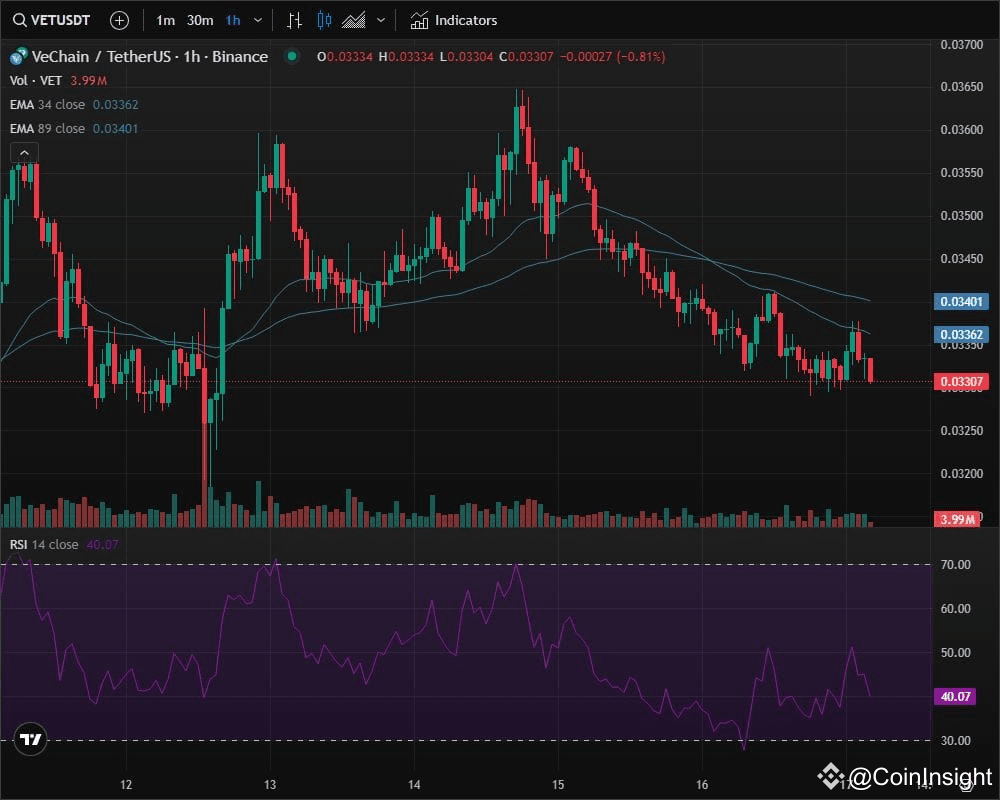Select the bar replay style icon
The height and width of the screenshot is (800, 1000).
pyautogui.click(x=294, y=20)
